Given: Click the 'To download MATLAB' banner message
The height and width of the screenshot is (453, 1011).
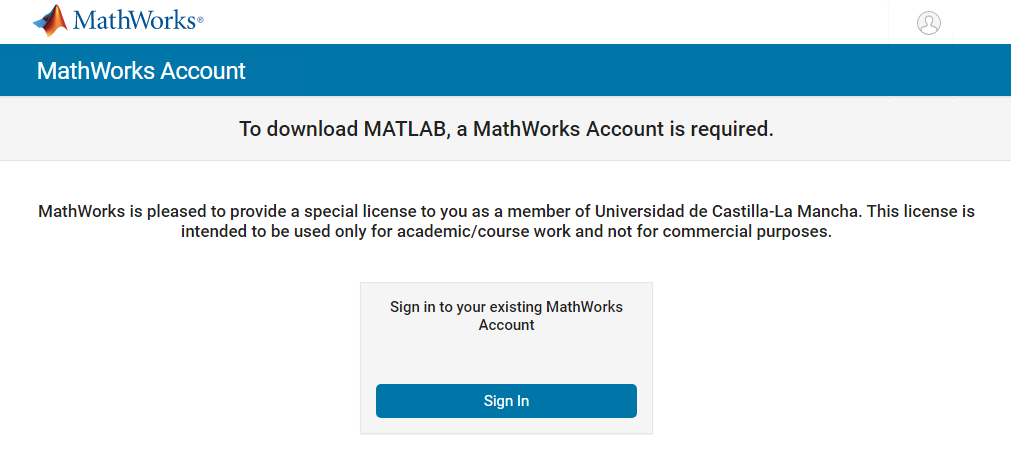Looking at the screenshot, I should point(506,129).
